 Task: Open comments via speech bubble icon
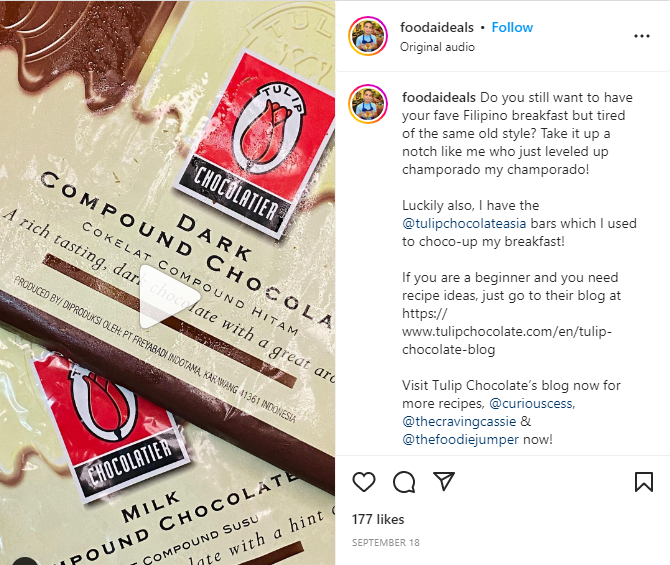pos(404,482)
